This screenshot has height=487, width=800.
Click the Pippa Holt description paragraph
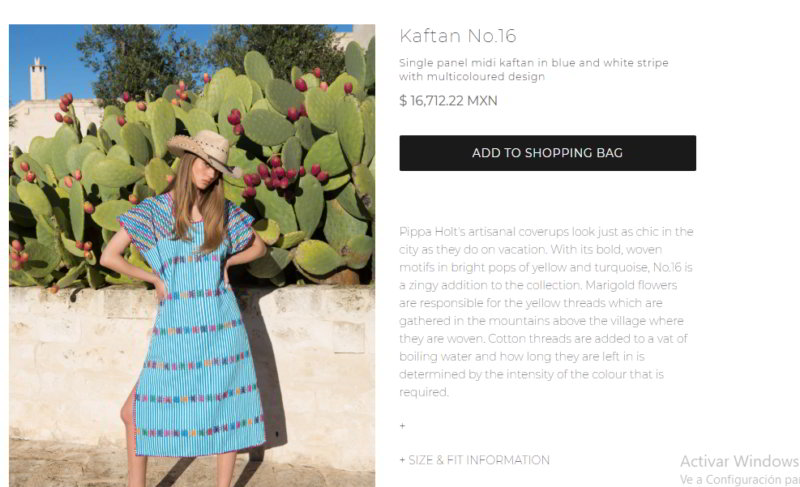click(x=546, y=312)
